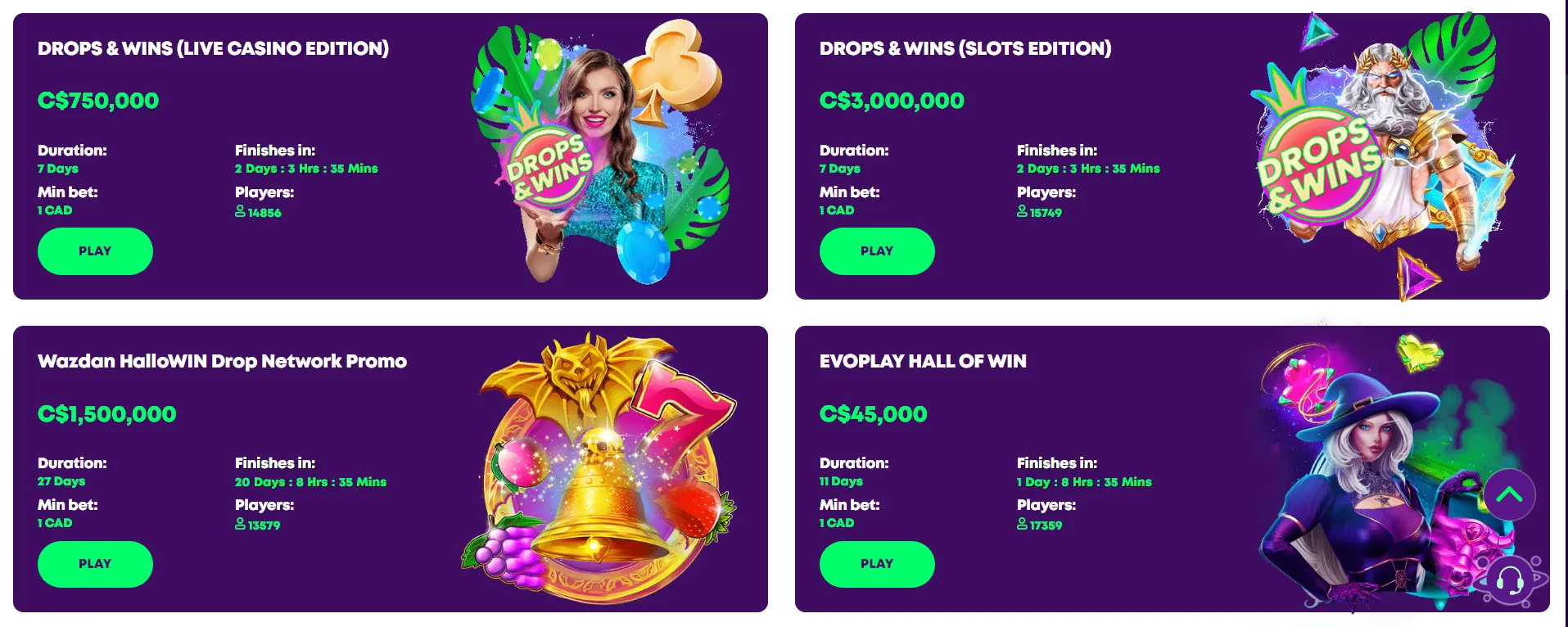
Task: Click Drops & Wins badge on Live Casino image
Action: tap(549, 167)
